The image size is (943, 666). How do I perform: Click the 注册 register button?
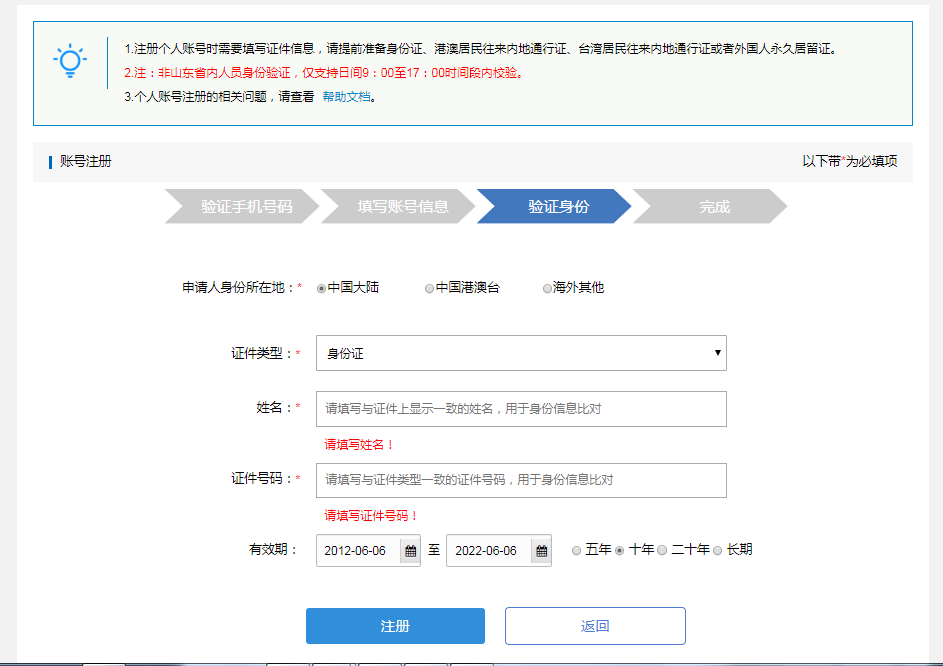click(394, 625)
